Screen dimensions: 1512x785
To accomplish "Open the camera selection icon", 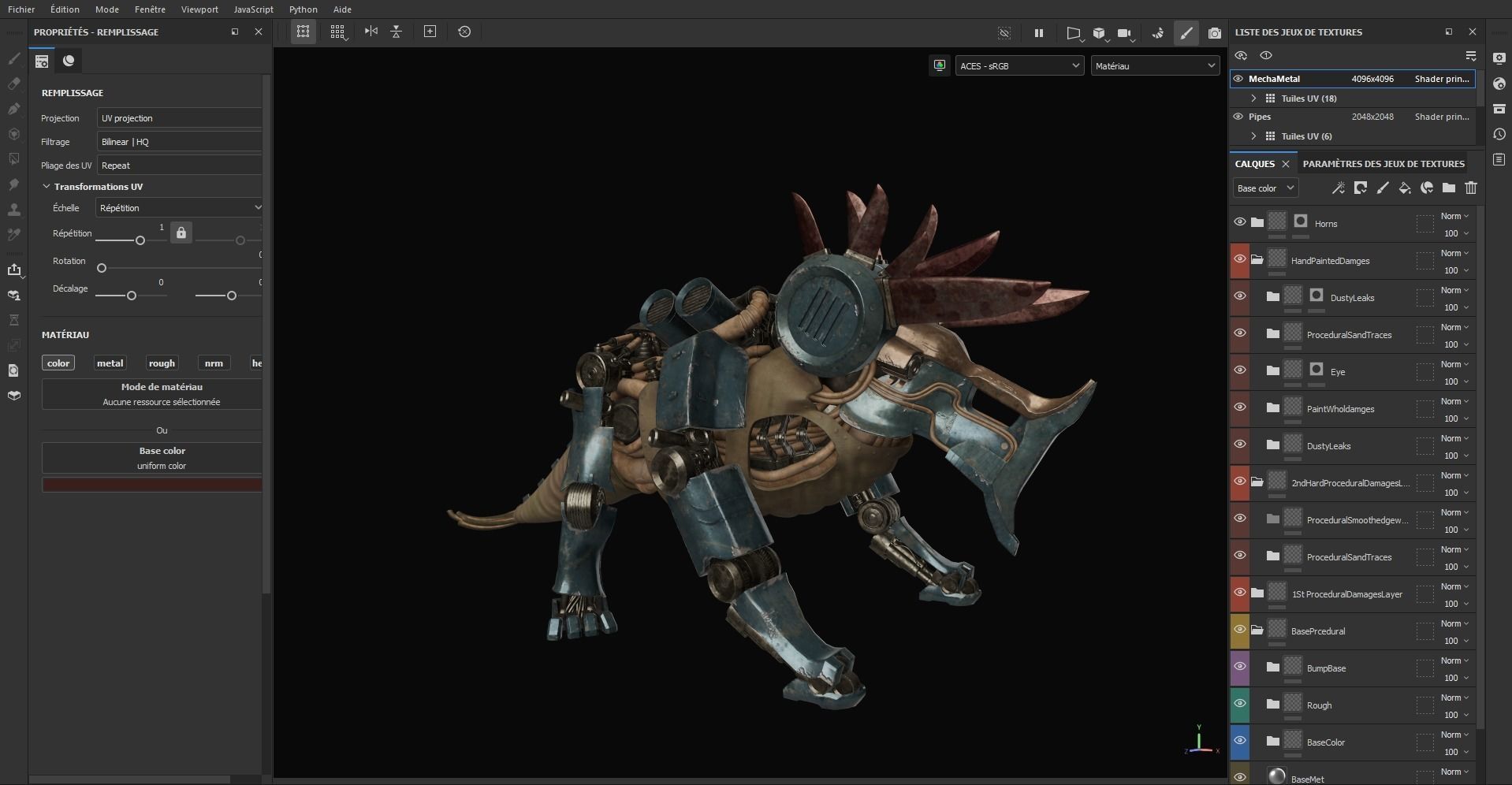I will point(1125,33).
